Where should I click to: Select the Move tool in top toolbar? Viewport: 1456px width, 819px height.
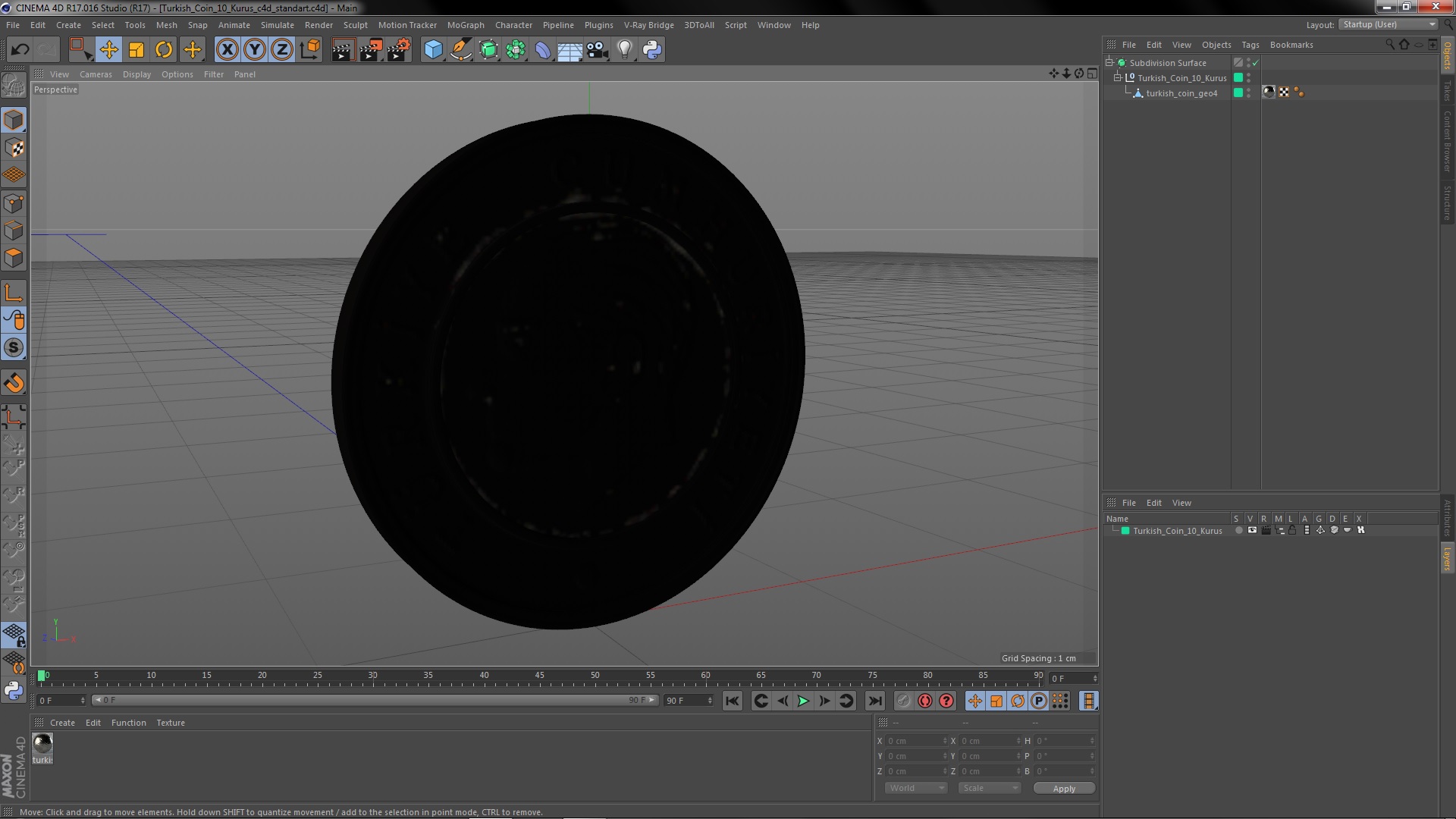click(108, 50)
